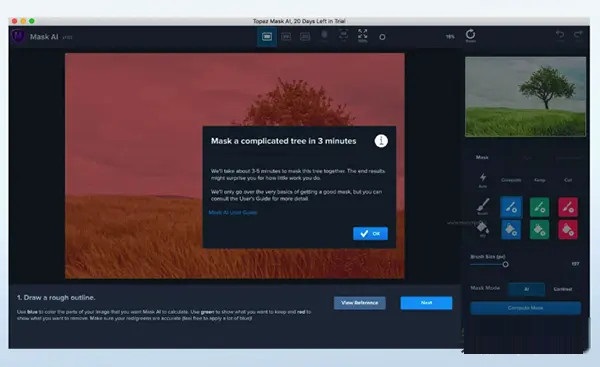Image resolution: width=600 pixels, height=367 pixels.
Task: Select the green Keep brush tool
Action: [x=539, y=207]
